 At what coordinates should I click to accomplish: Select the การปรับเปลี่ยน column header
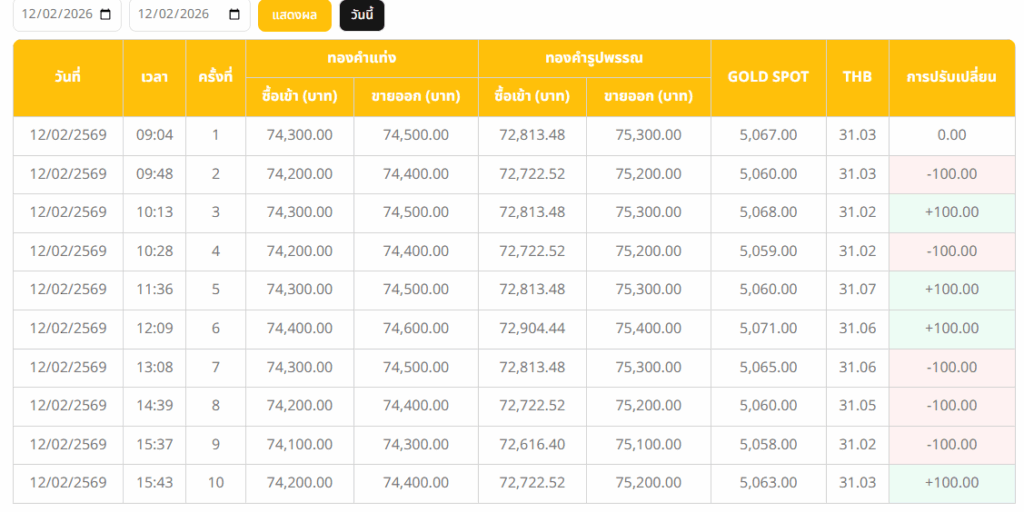tap(952, 78)
